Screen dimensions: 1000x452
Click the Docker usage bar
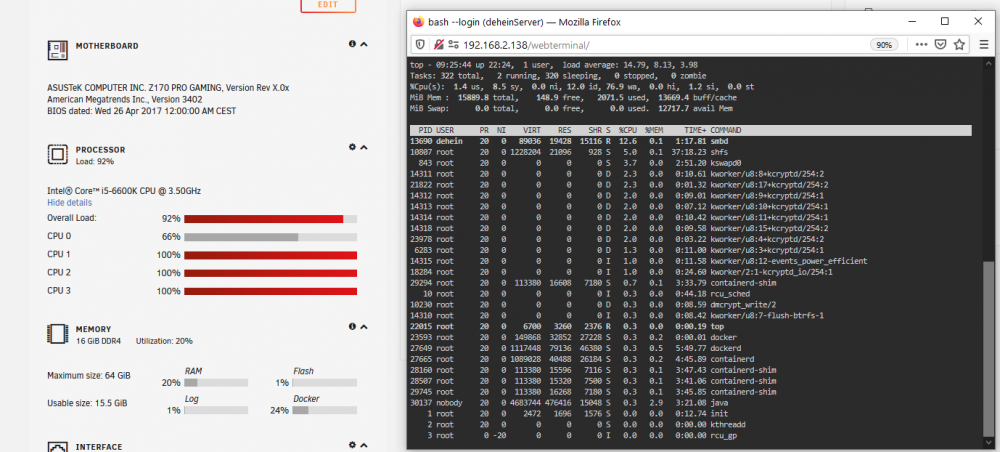pos(325,410)
